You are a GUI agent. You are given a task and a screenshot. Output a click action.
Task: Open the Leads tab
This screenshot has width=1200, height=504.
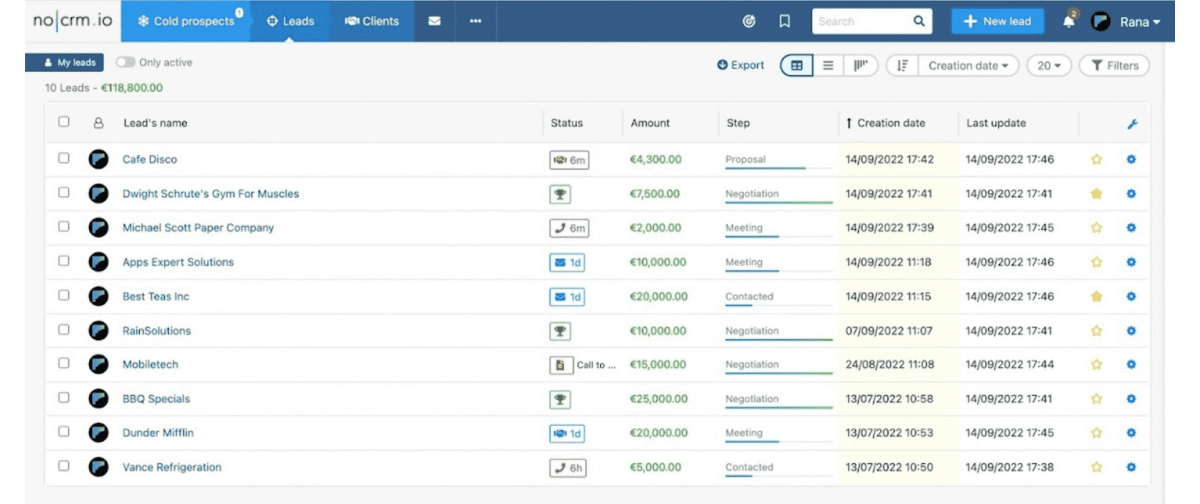[x=291, y=21]
